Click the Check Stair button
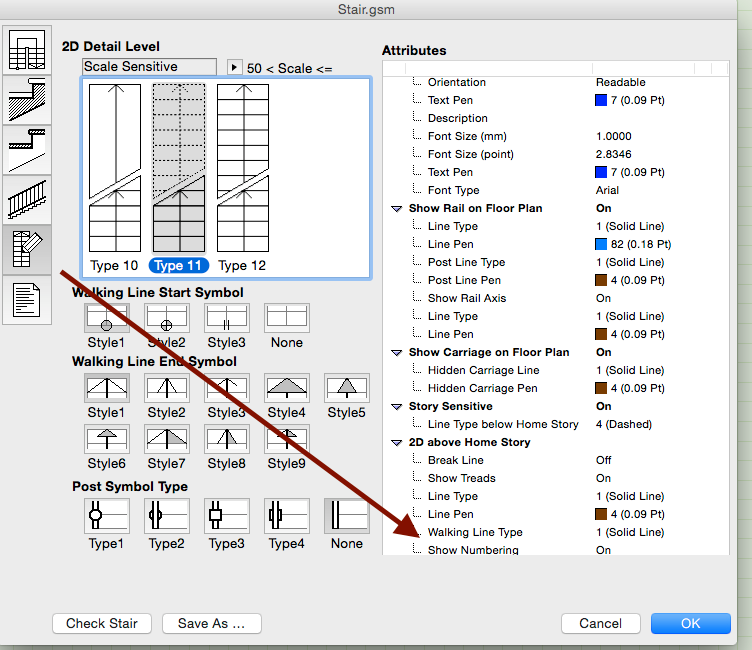The image size is (752, 650). [x=102, y=623]
